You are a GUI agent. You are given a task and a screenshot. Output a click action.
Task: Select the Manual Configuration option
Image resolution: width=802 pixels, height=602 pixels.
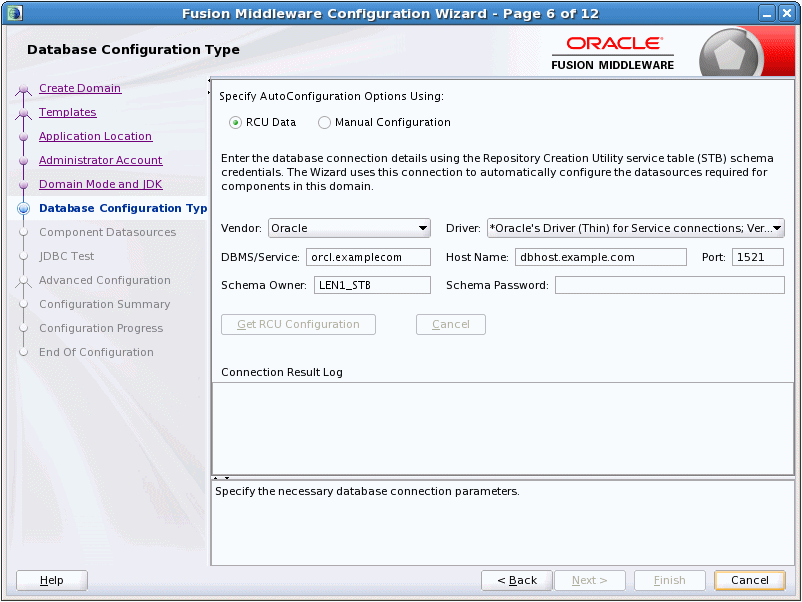coord(324,123)
